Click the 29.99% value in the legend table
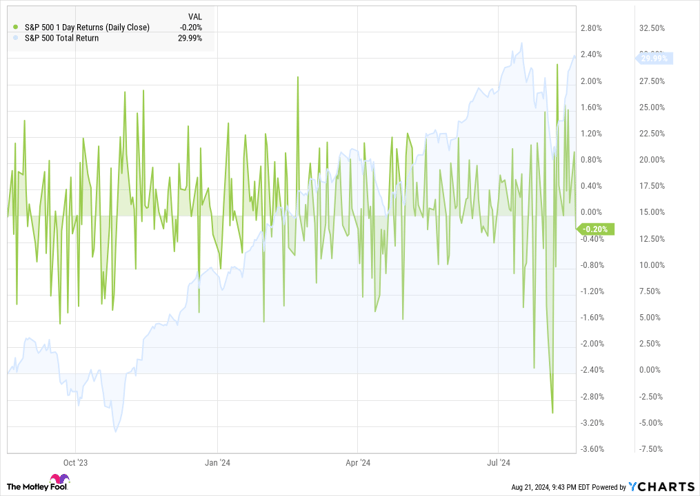This screenshot has width=700, height=496. 189,38
